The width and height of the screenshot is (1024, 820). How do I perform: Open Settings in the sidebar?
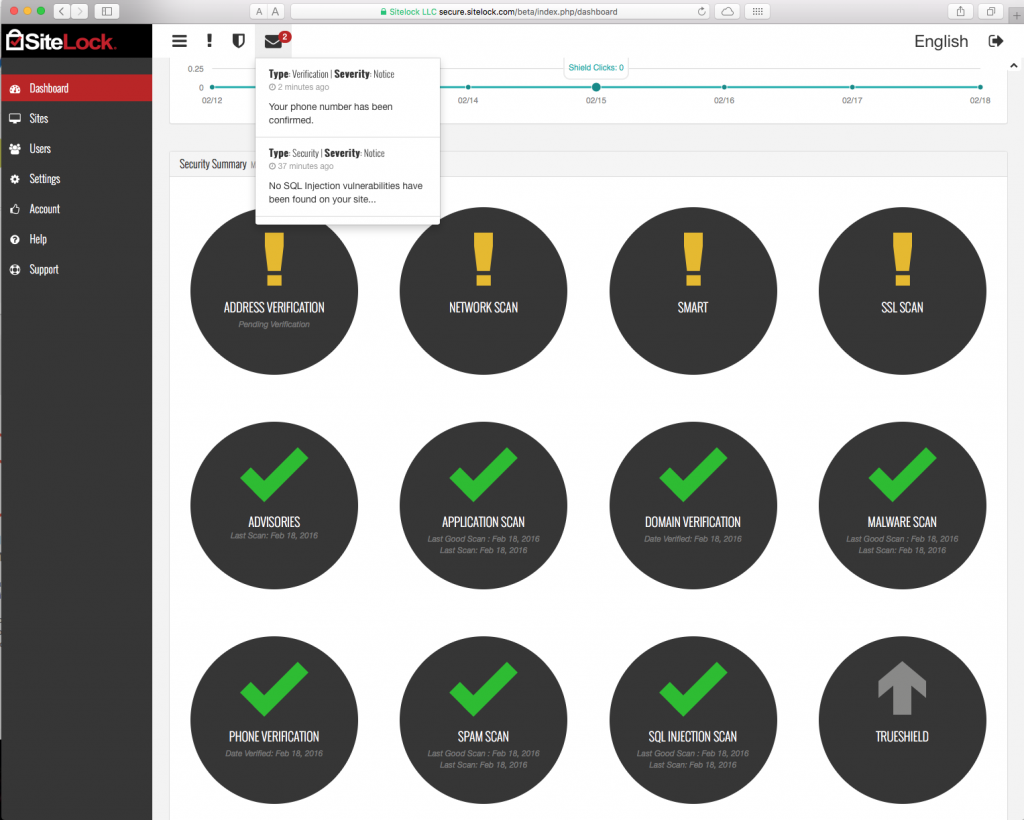click(44, 179)
